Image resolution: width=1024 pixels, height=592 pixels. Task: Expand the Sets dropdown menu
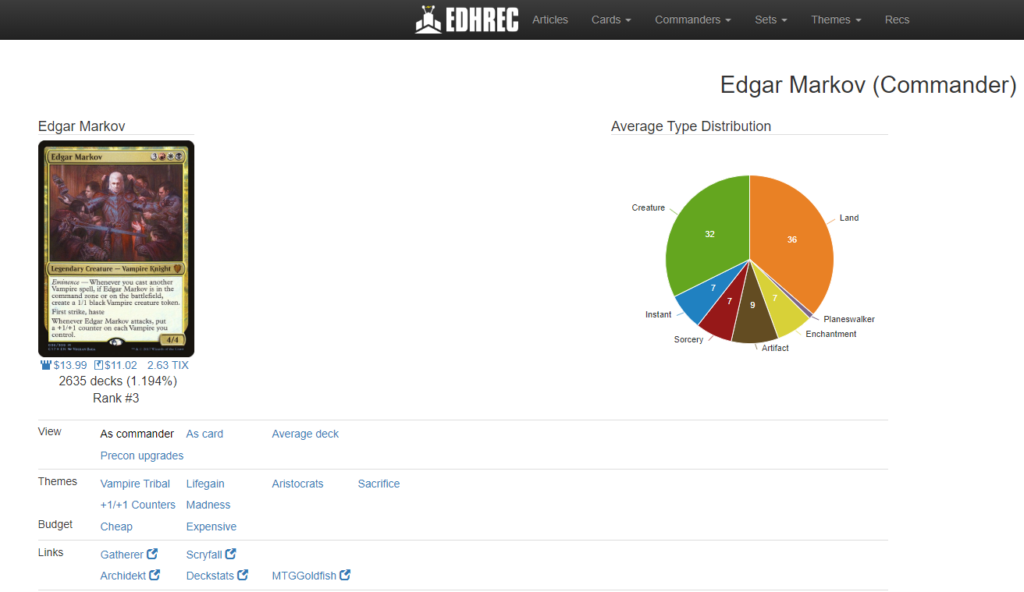point(771,20)
